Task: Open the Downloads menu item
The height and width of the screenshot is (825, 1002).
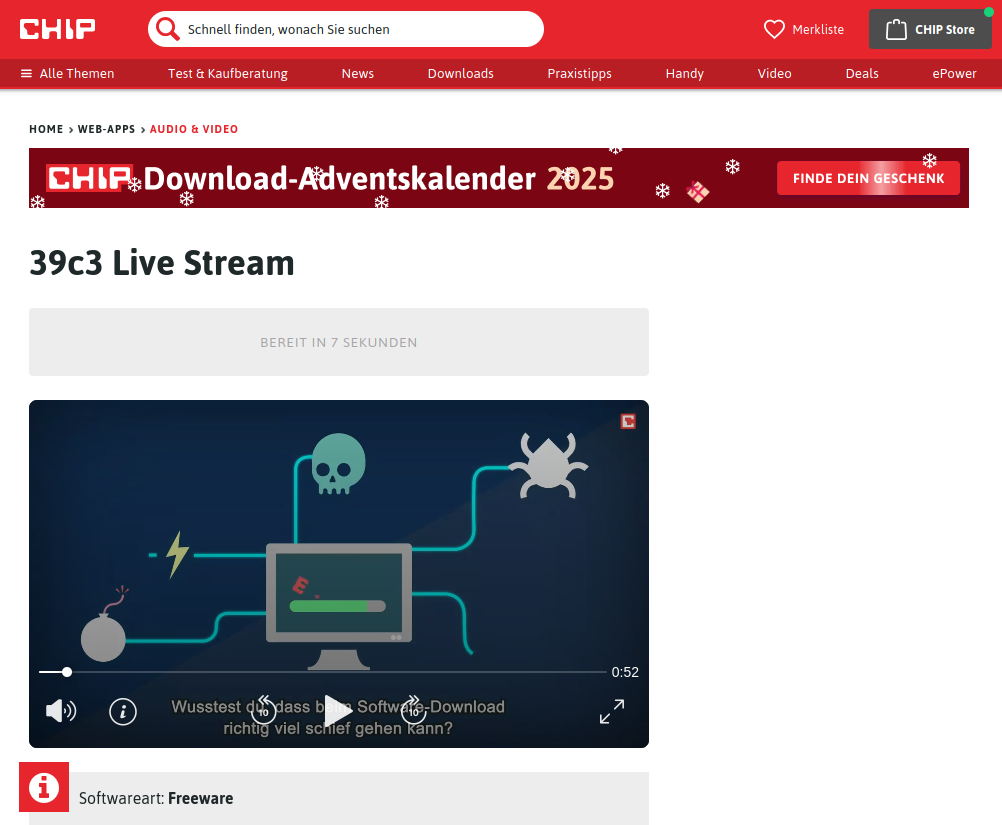Action: 460,74
